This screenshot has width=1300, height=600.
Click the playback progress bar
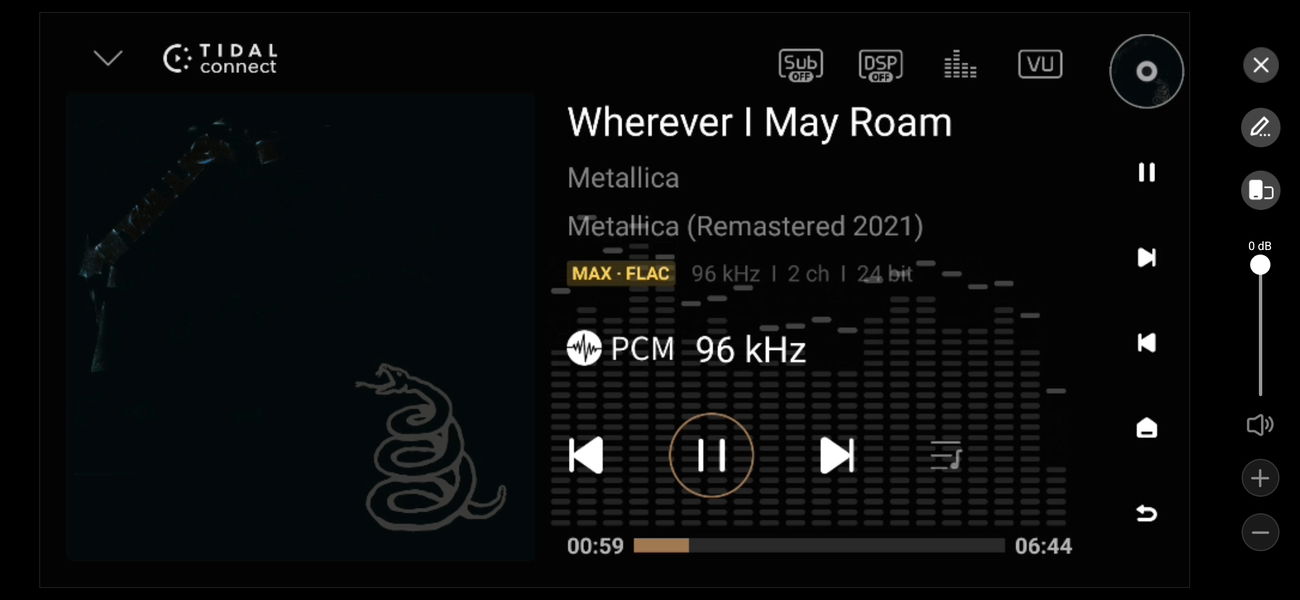819,546
